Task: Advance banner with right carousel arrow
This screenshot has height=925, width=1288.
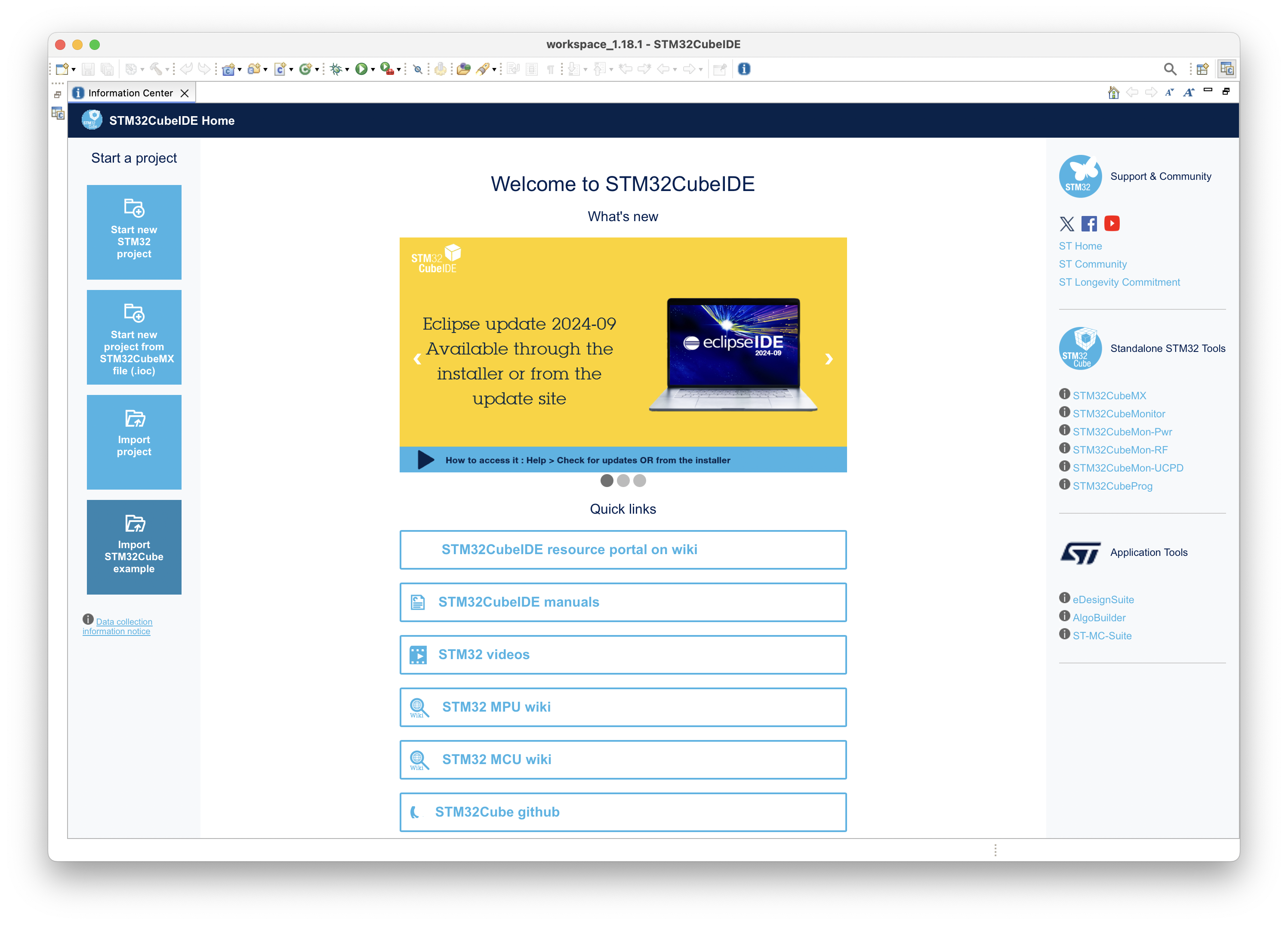Action: (x=829, y=359)
